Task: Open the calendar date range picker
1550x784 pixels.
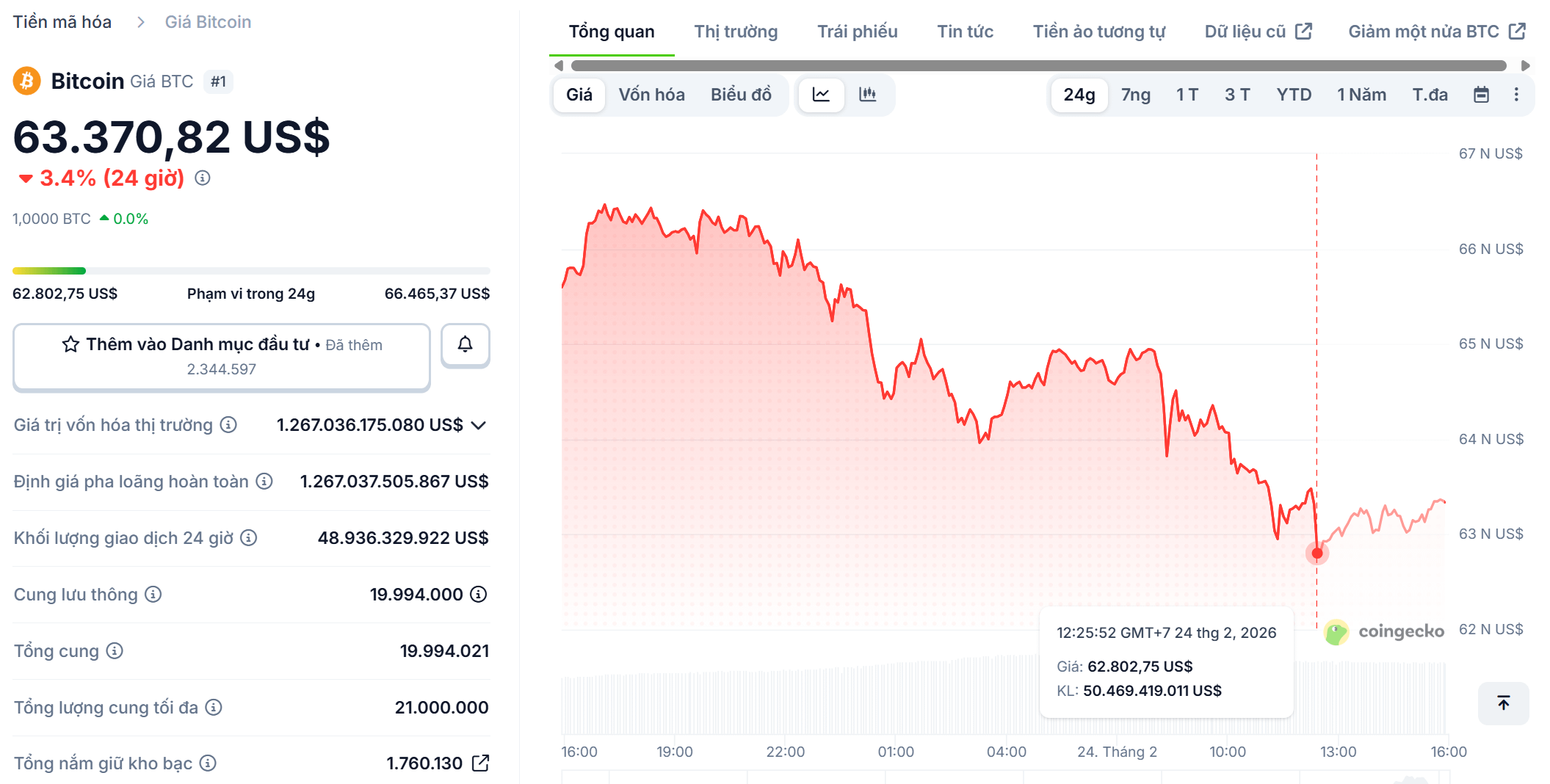Action: [1481, 95]
